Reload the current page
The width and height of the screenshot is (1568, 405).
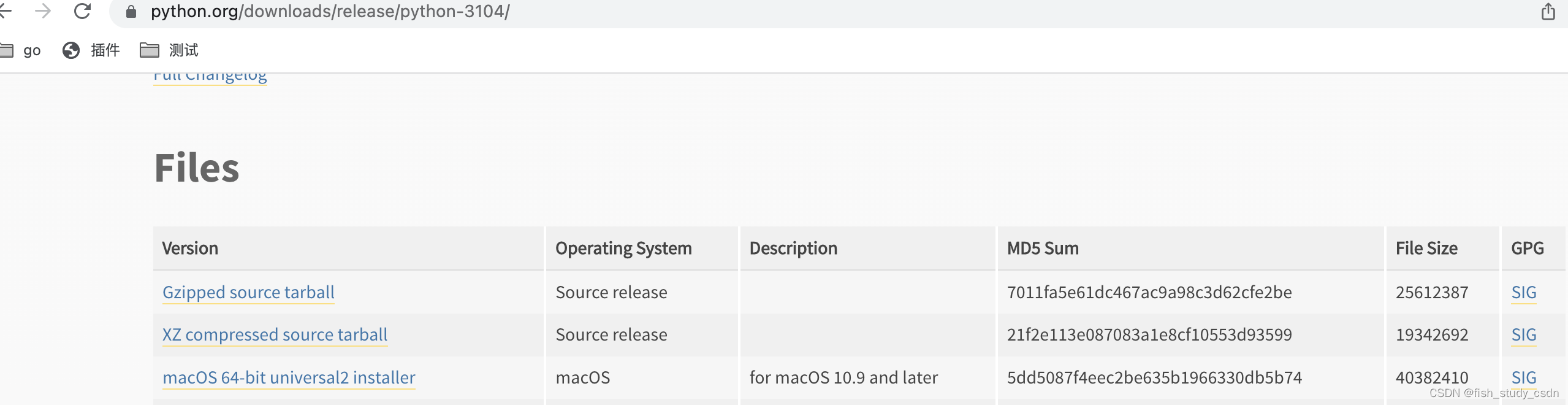pyautogui.click(x=82, y=11)
